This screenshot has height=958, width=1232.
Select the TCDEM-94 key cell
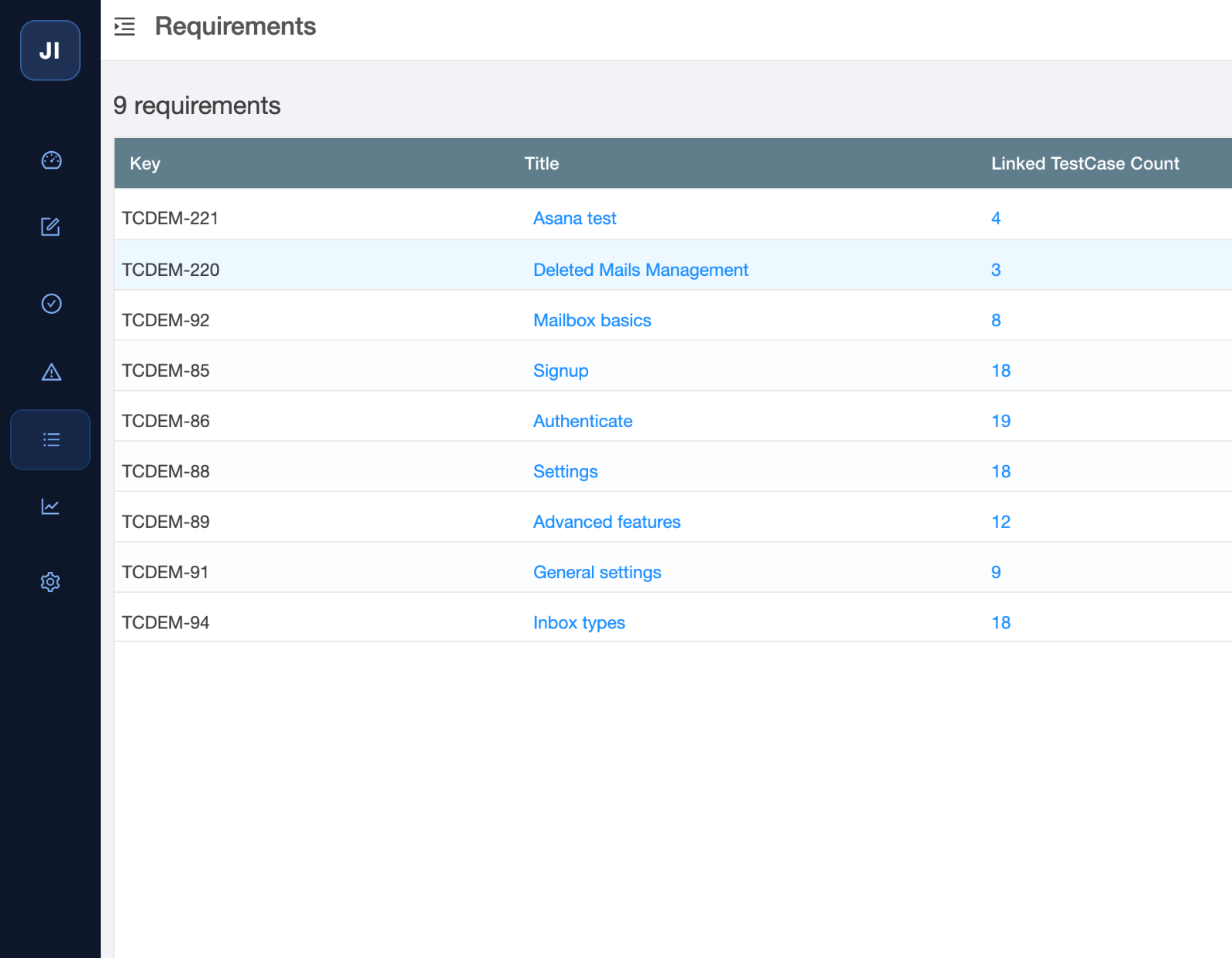165,622
